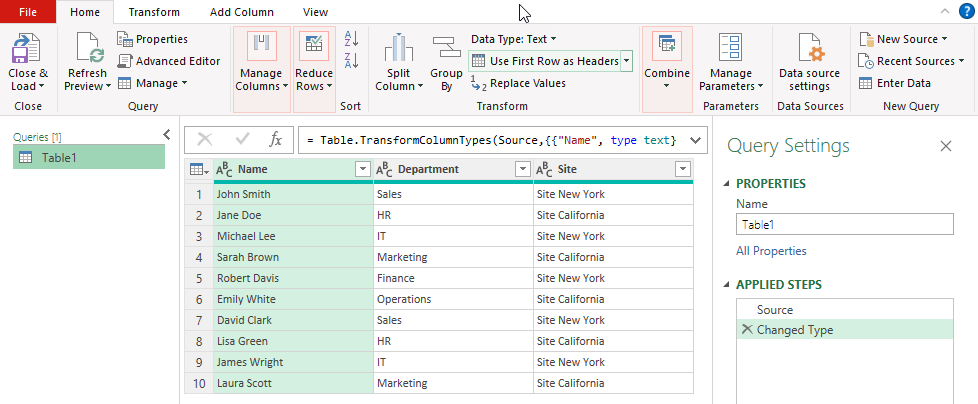The height and width of the screenshot is (404, 978).
Task: Switch to the Add Column tab
Action: point(242,12)
